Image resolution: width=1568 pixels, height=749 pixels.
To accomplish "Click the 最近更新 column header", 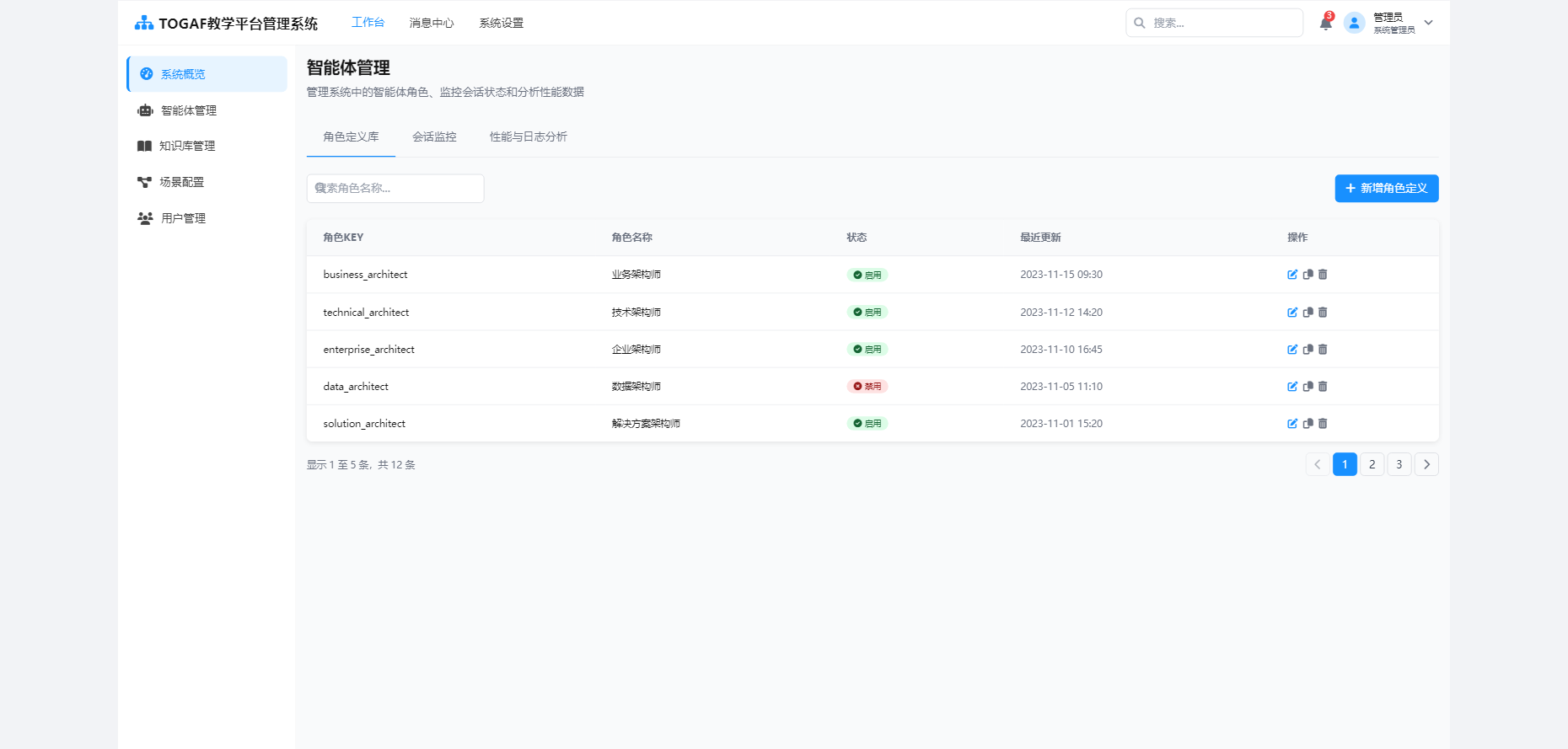I will pos(1040,238).
